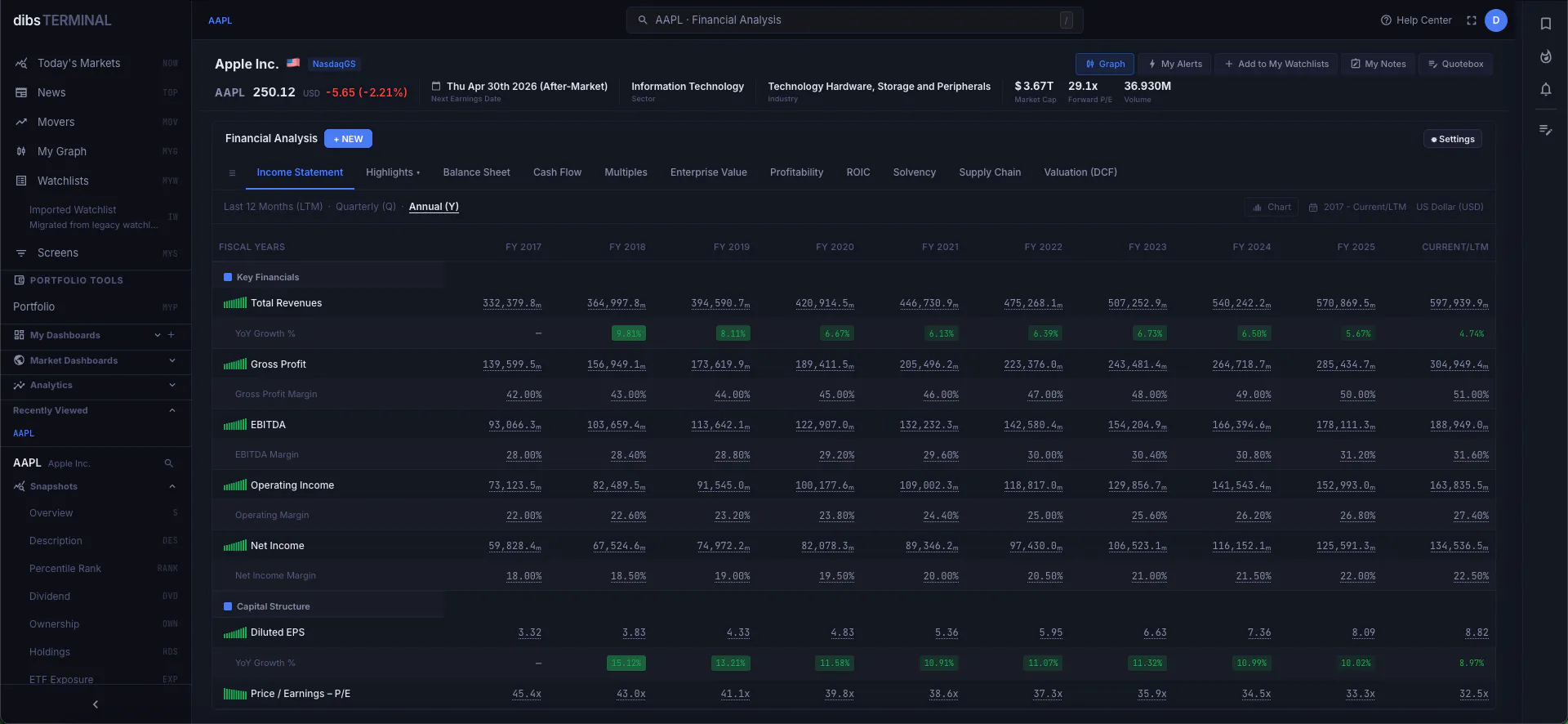
Task: Collapse the Recently Viewed section
Action: point(172,410)
